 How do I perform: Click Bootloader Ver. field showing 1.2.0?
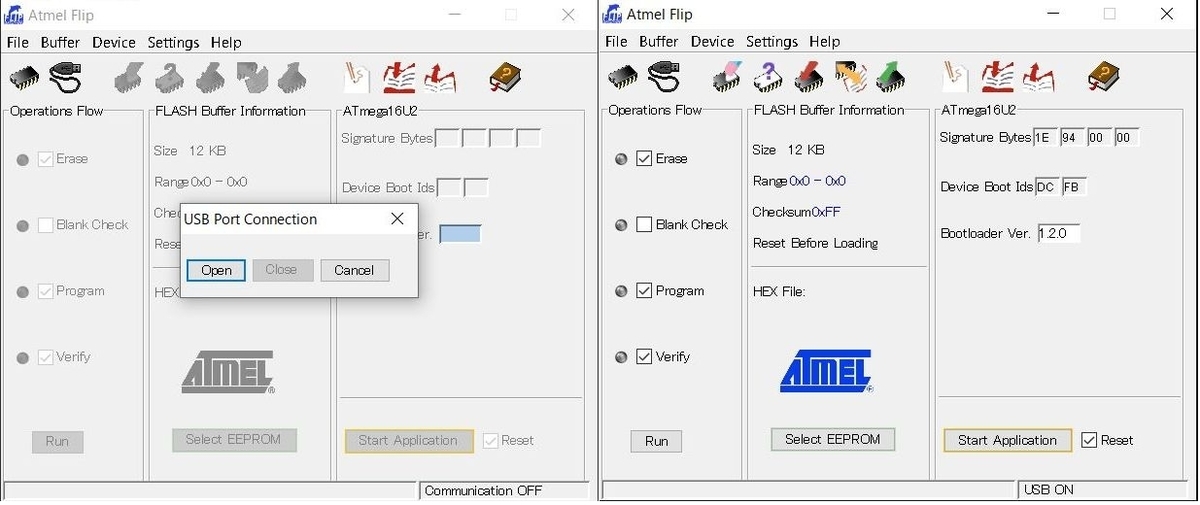[x=1058, y=234]
